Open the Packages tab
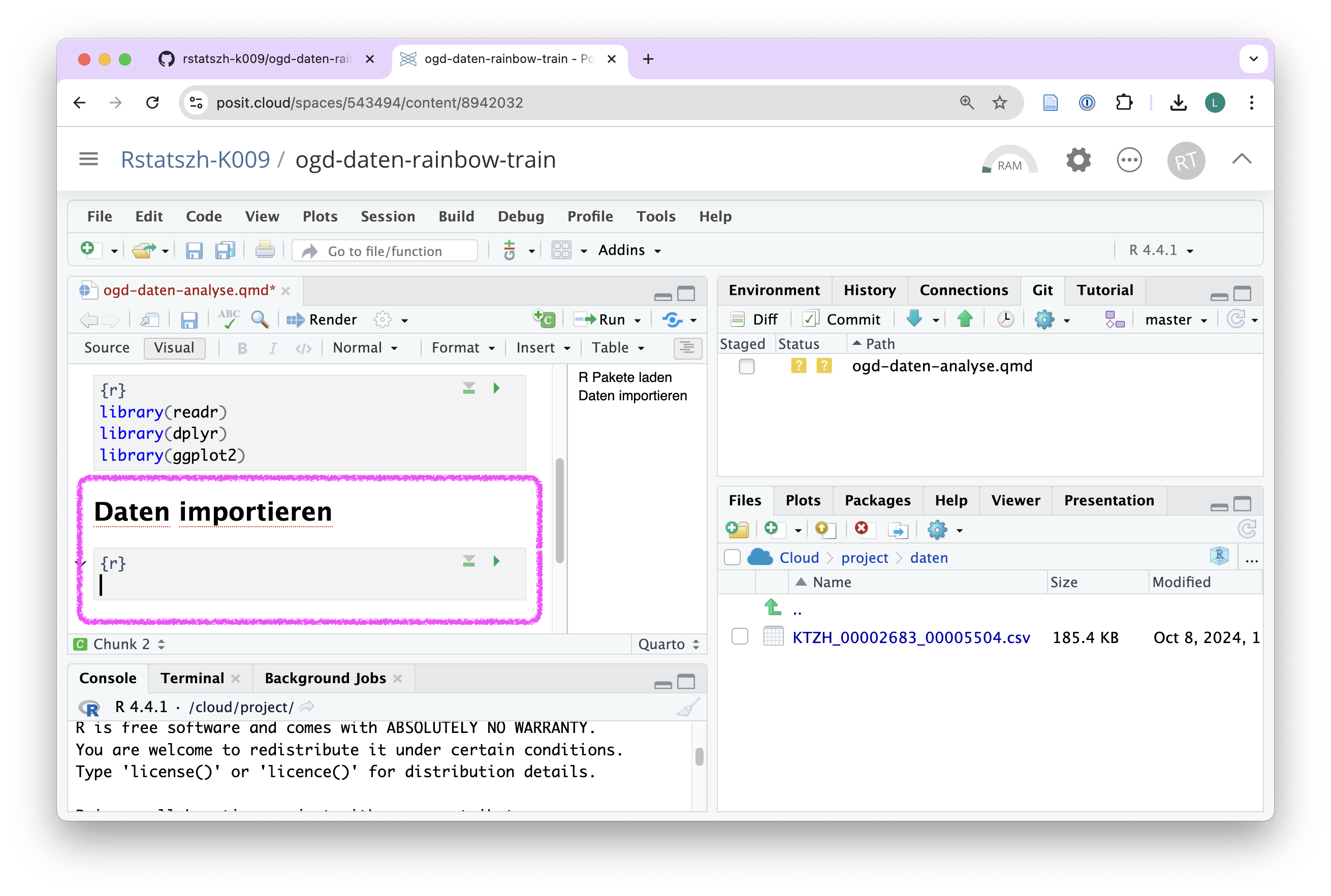 [x=877, y=500]
